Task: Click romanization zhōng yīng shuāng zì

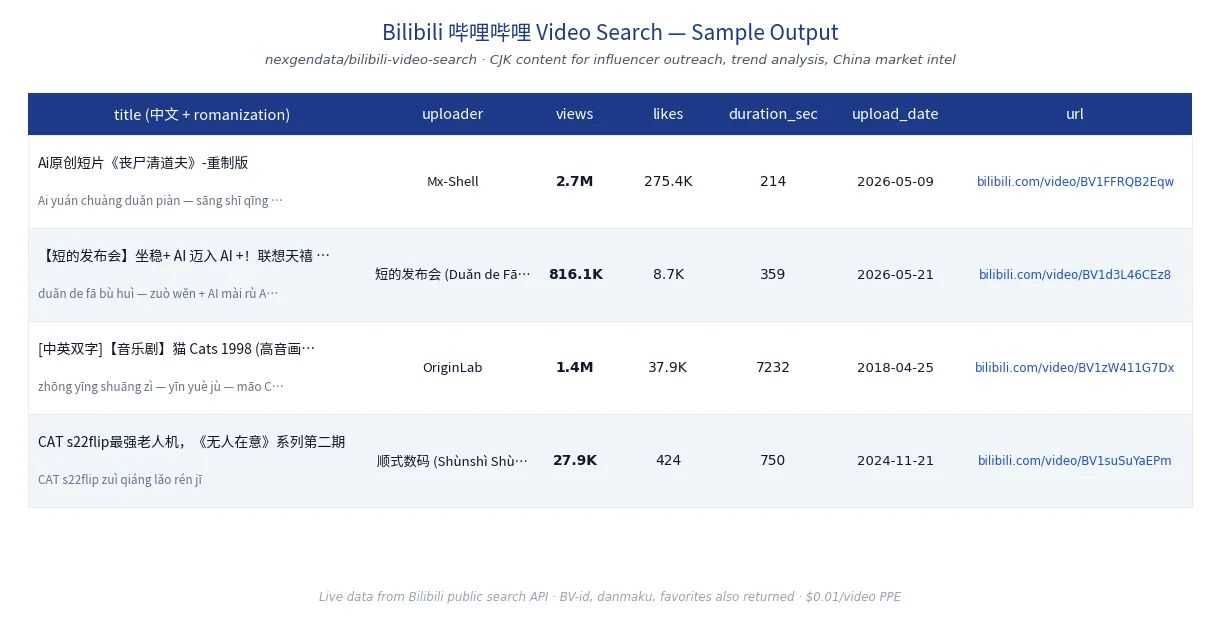Action: point(161,386)
